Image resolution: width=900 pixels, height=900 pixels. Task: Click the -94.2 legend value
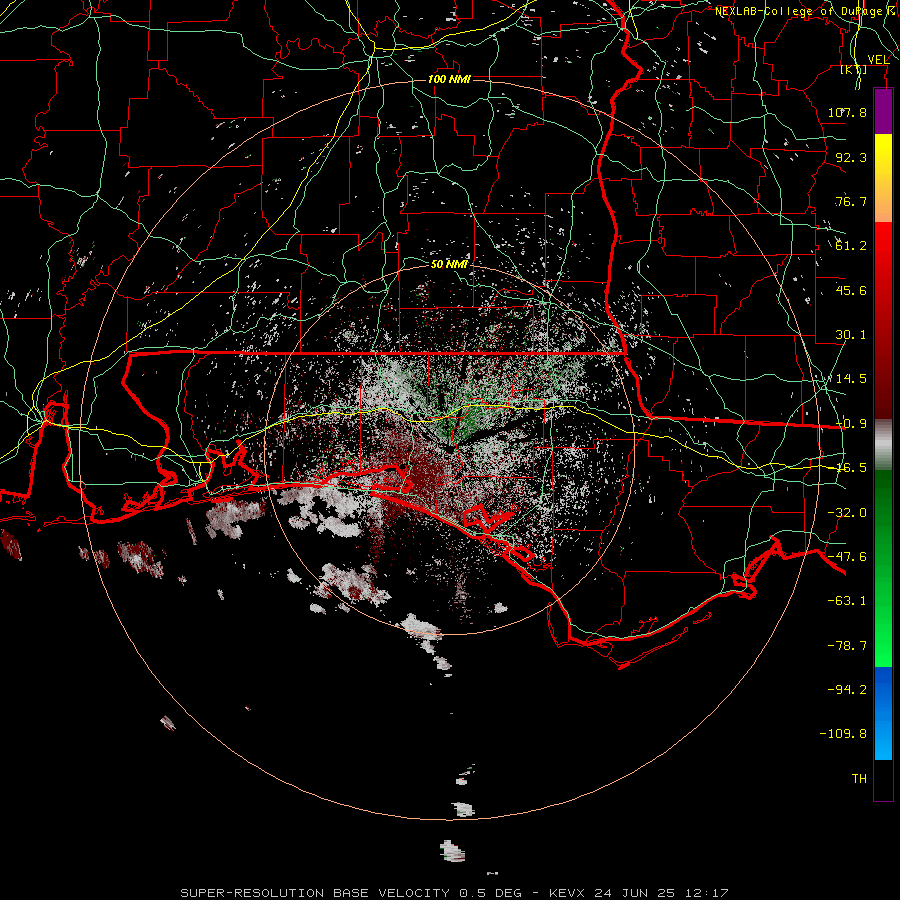pos(847,689)
